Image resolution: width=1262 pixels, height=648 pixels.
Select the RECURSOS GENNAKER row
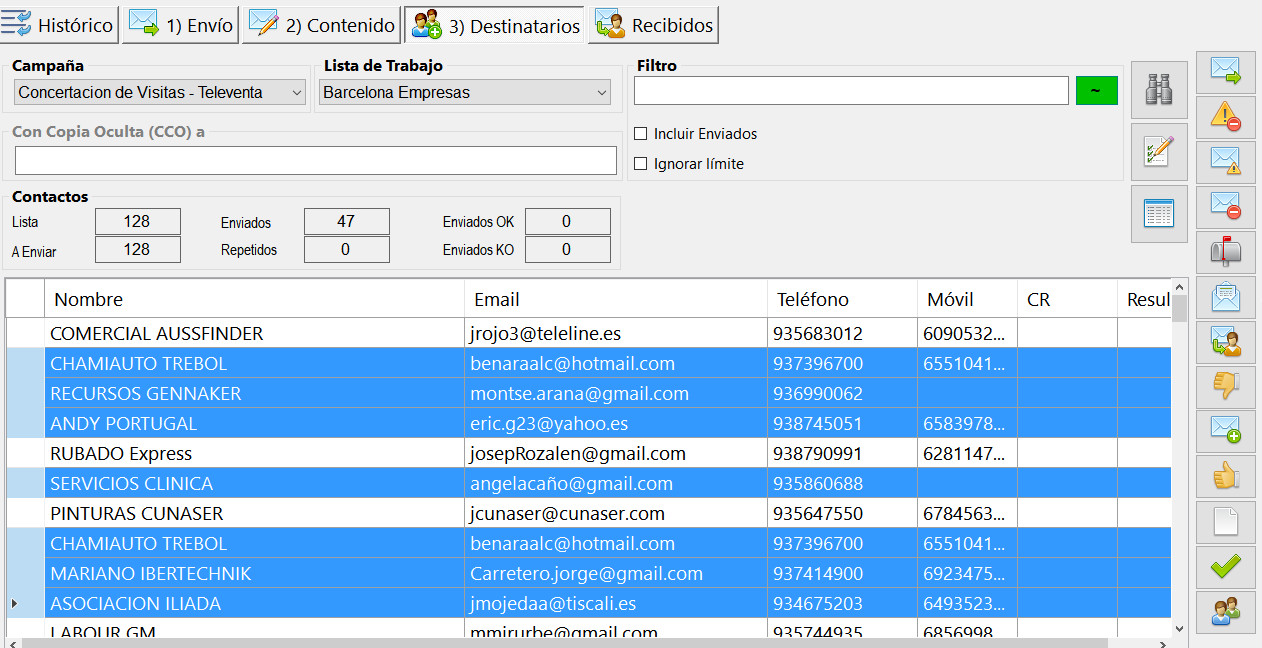point(589,393)
